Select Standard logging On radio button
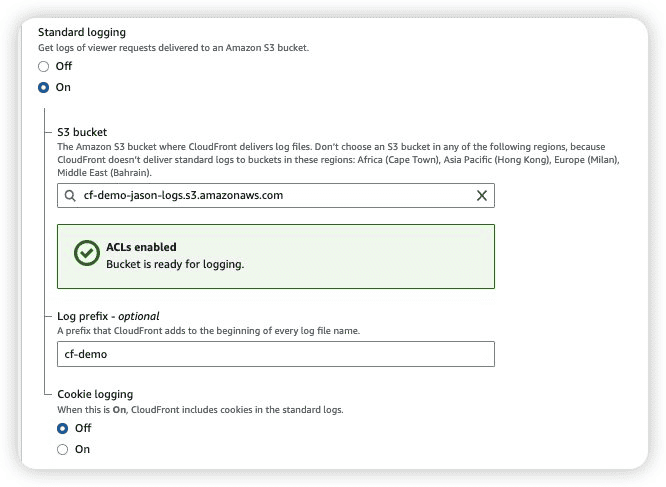Screen dimensions: 666x487 pos(43,87)
